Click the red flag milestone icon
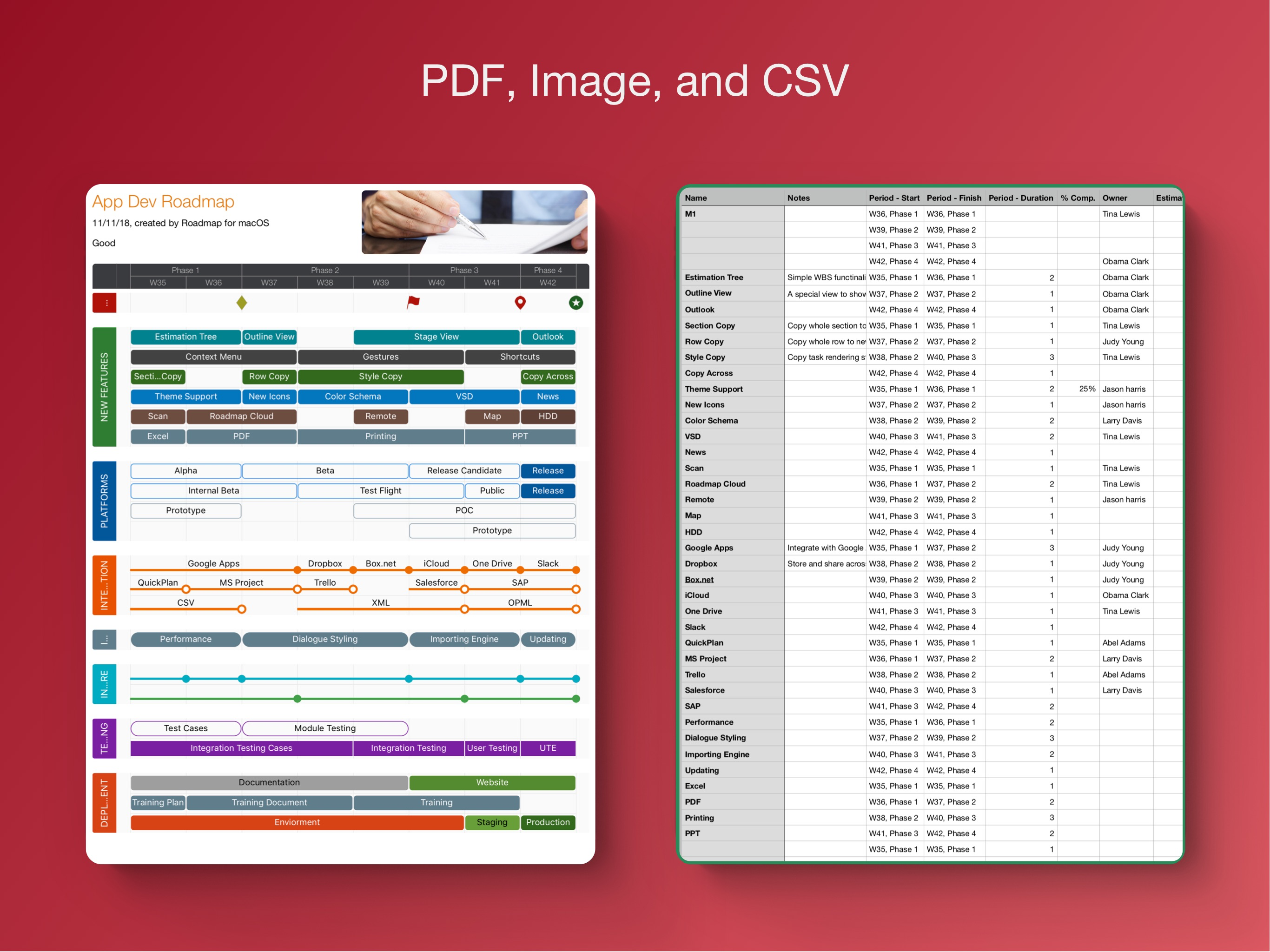Image resolution: width=1270 pixels, height=952 pixels. 413,302
